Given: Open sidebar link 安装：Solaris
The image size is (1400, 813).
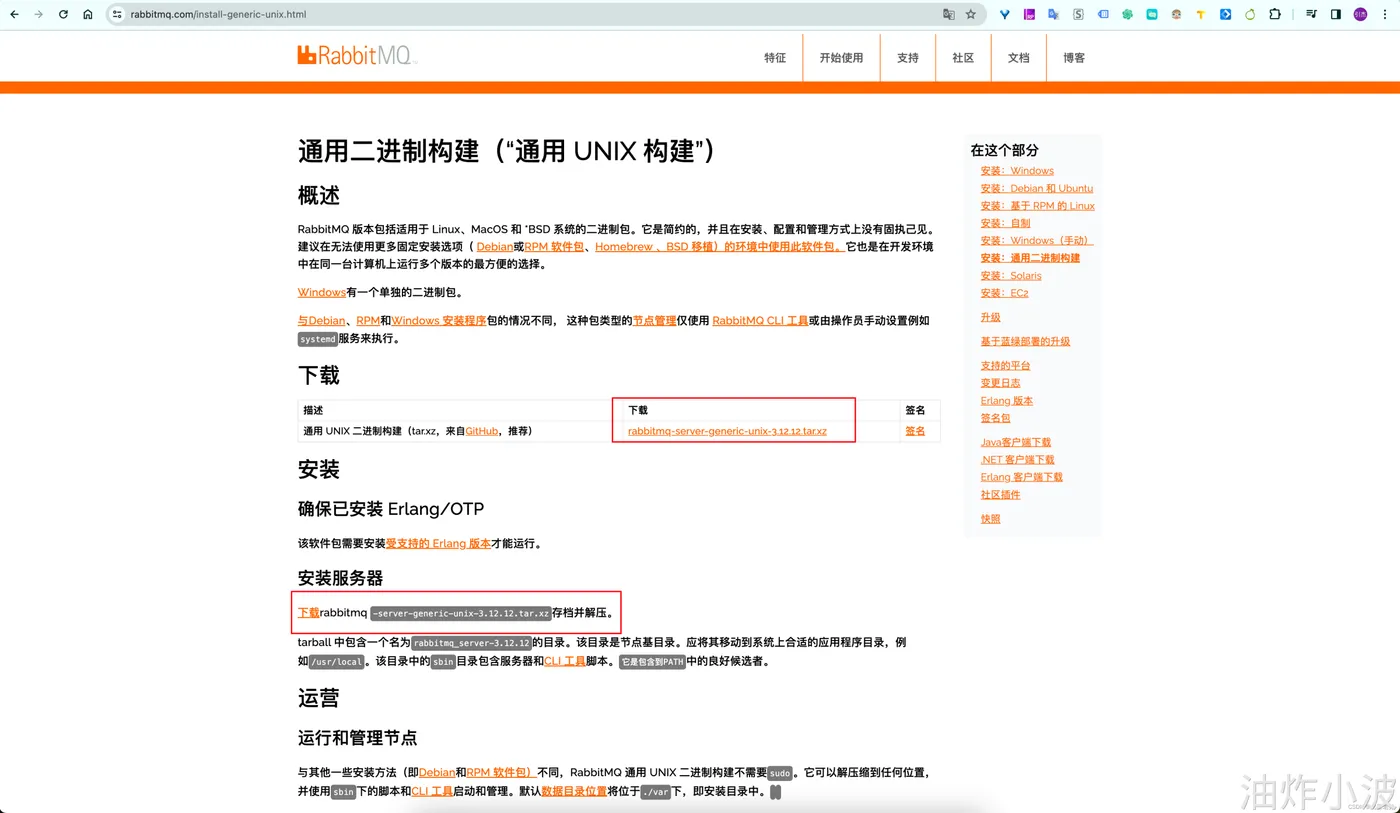Looking at the screenshot, I should 1011,276.
